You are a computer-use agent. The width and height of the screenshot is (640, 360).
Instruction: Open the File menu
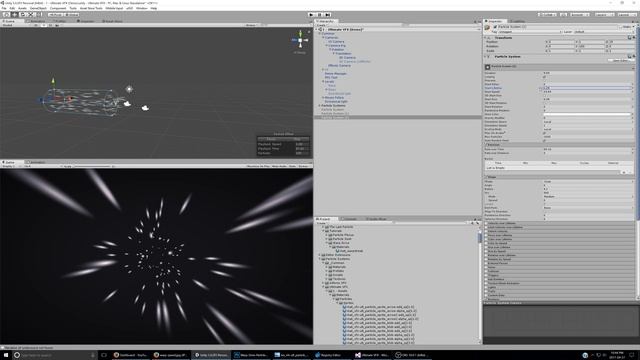[x=4, y=8]
